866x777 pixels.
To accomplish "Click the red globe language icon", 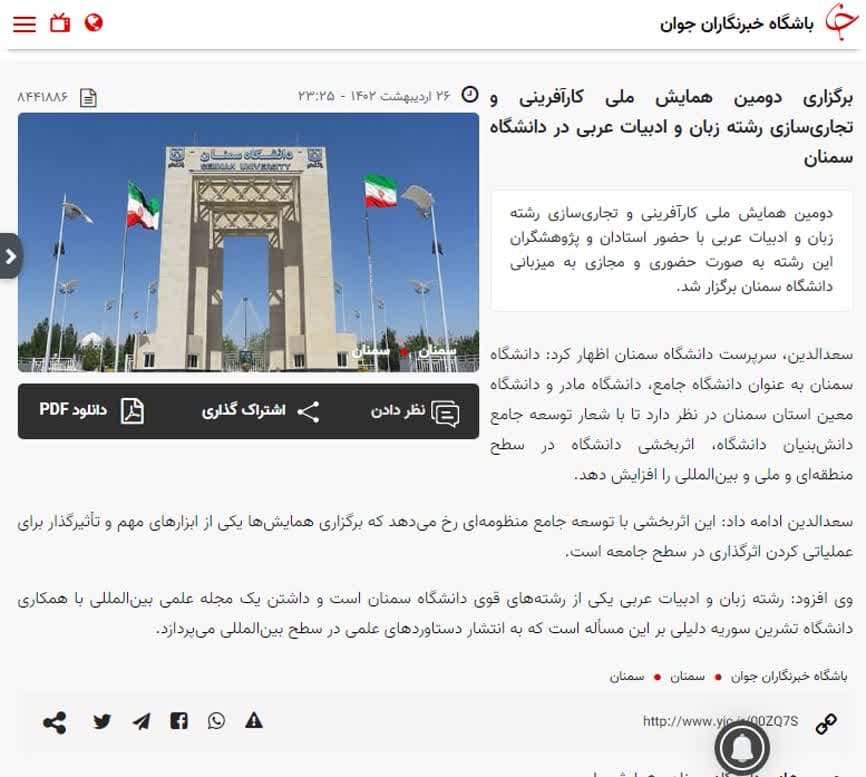I will 93,23.
